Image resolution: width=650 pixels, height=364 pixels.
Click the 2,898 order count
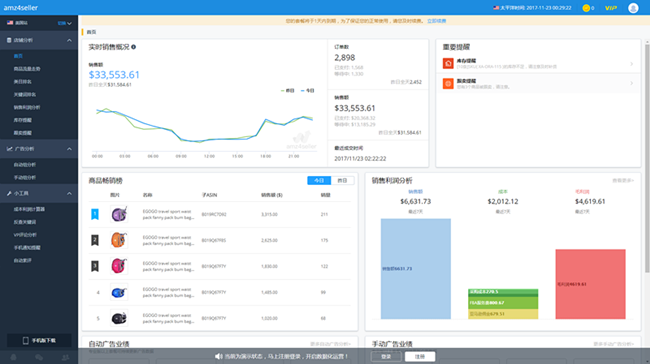tap(345, 58)
